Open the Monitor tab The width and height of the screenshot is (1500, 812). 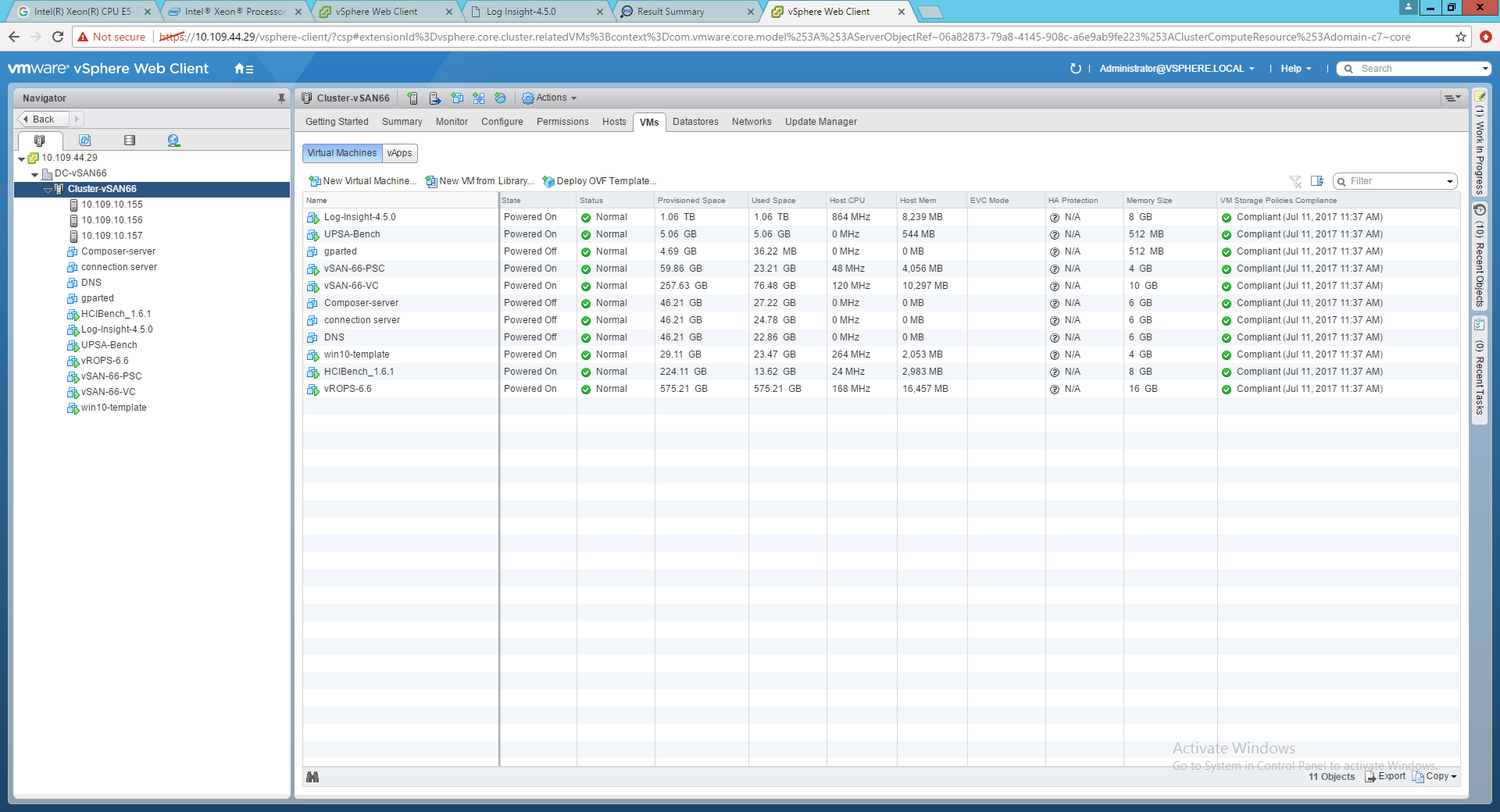pyautogui.click(x=452, y=122)
